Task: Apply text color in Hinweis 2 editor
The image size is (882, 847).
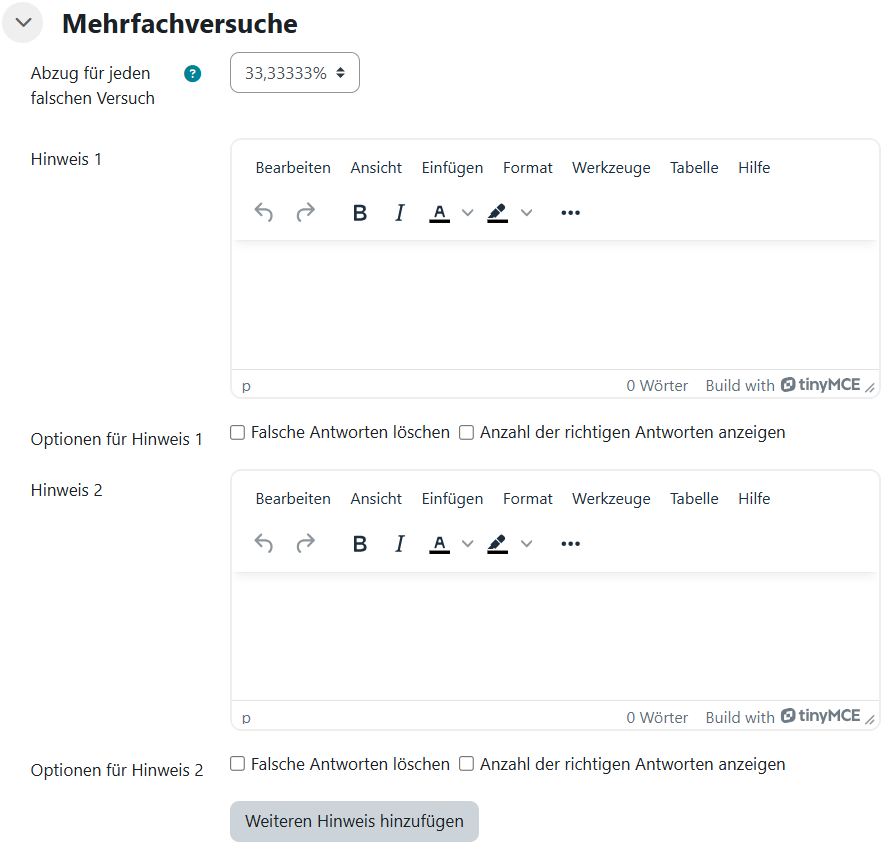Action: (439, 543)
